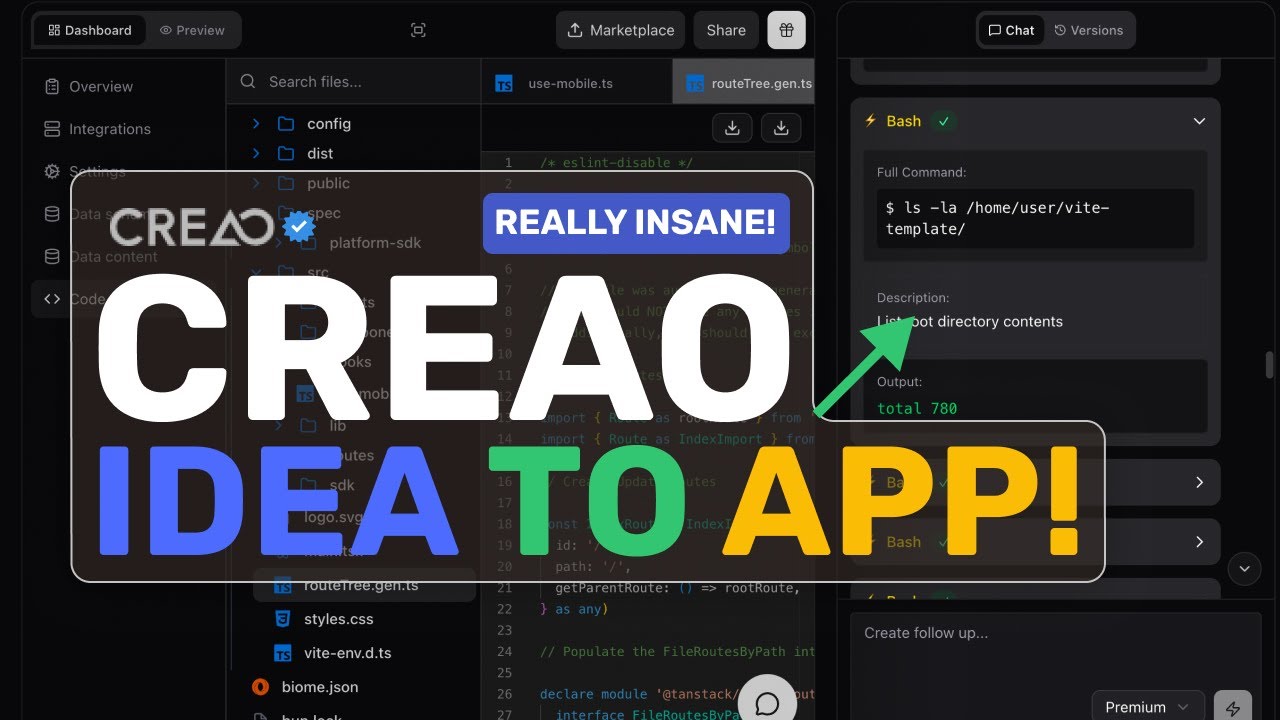
Task: Open vite-env.d.ts in the file tree
Action: (348, 653)
